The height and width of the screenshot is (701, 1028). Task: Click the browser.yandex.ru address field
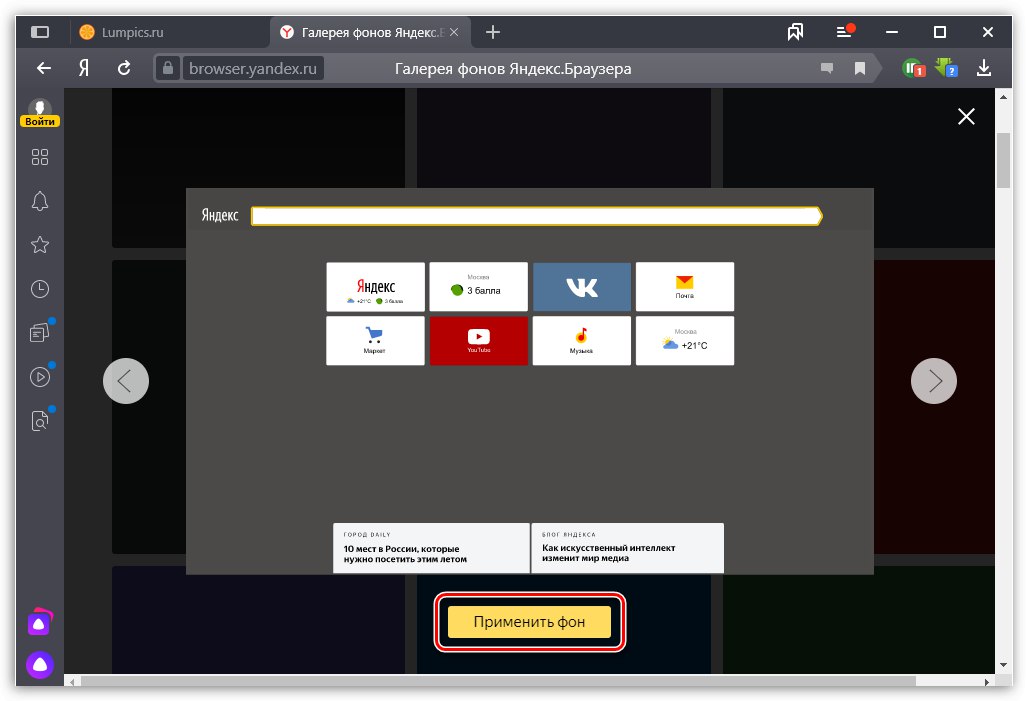[x=252, y=68]
